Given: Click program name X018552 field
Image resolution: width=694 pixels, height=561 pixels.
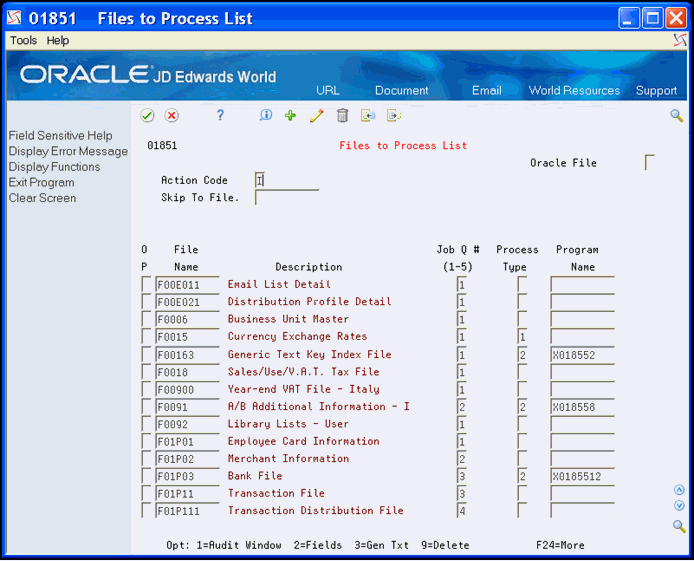Looking at the screenshot, I should pyautogui.click(x=582, y=354).
